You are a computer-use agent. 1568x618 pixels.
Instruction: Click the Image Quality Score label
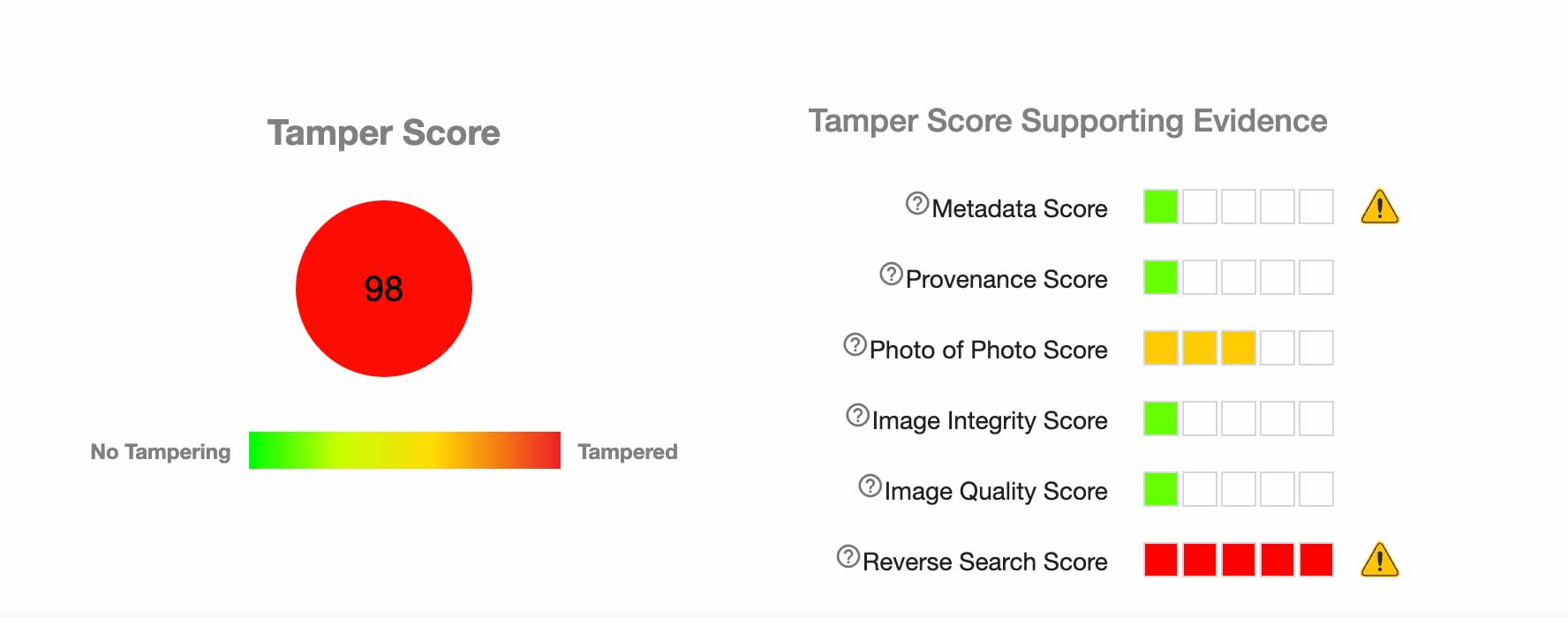pos(995,491)
